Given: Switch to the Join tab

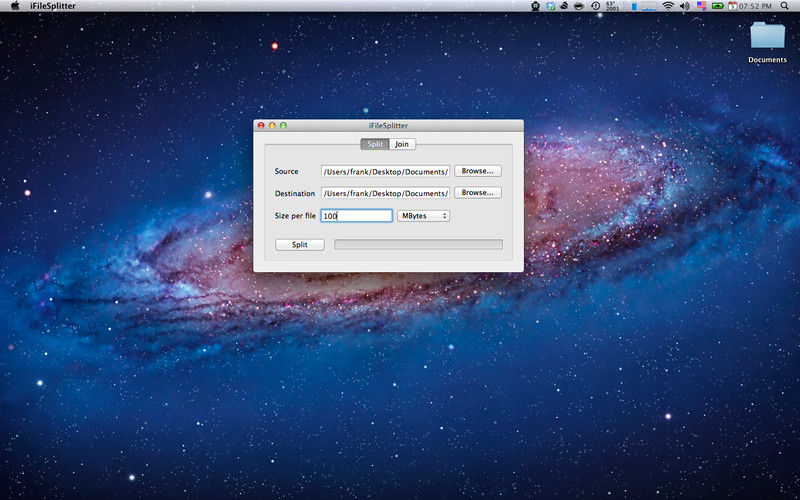Looking at the screenshot, I should (x=402, y=144).
